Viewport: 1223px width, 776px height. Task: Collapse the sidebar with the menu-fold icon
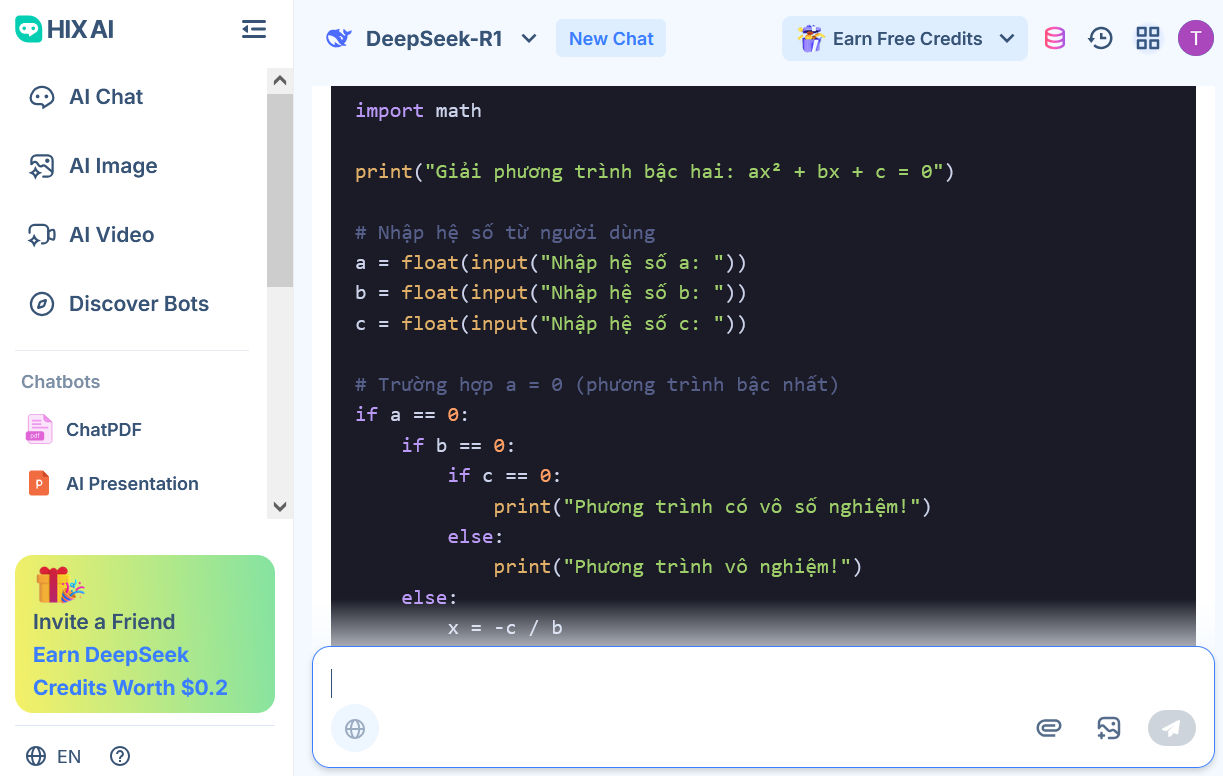pos(254,30)
